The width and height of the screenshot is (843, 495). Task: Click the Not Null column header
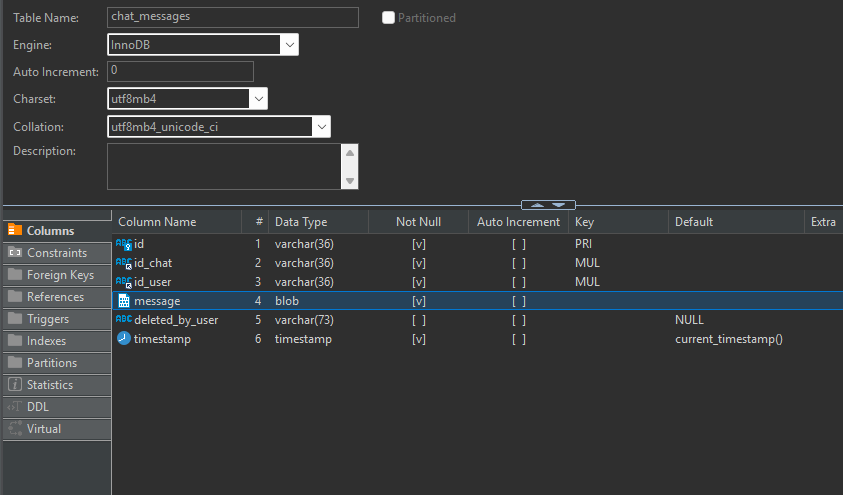(418, 222)
